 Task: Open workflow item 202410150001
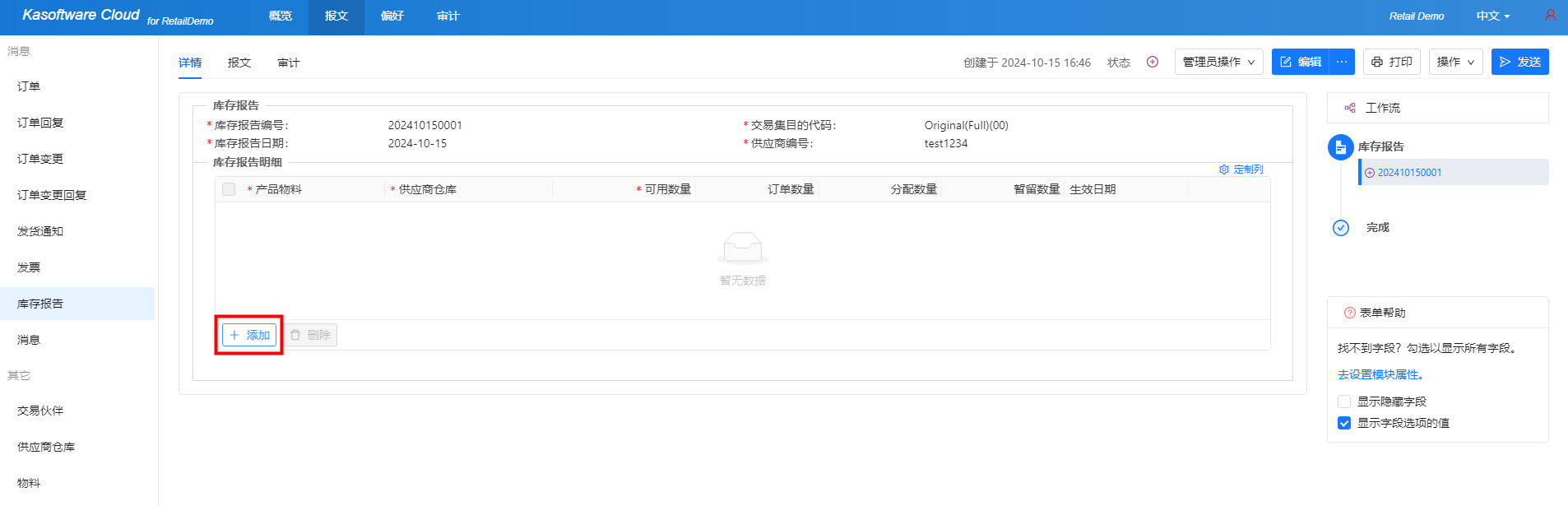click(x=1409, y=173)
